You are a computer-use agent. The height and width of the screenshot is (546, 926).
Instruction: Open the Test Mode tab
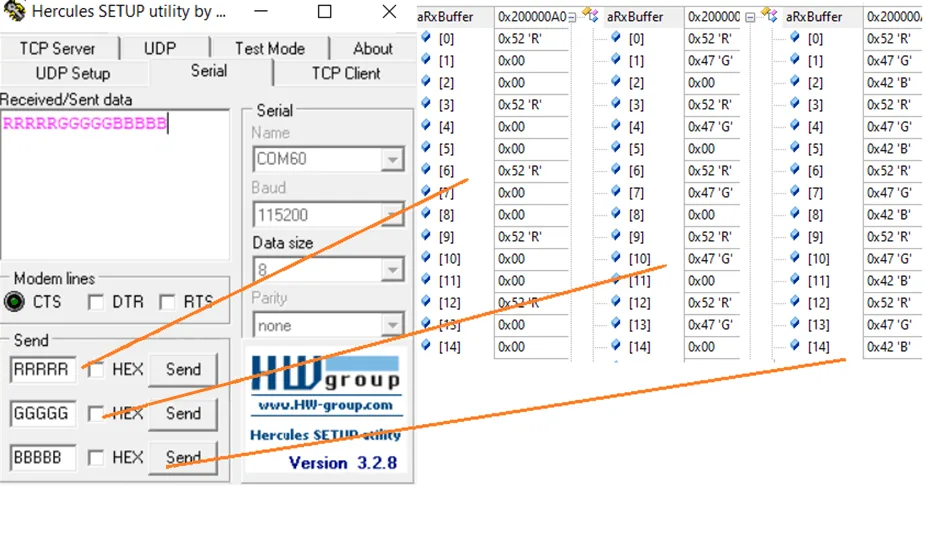click(x=270, y=48)
